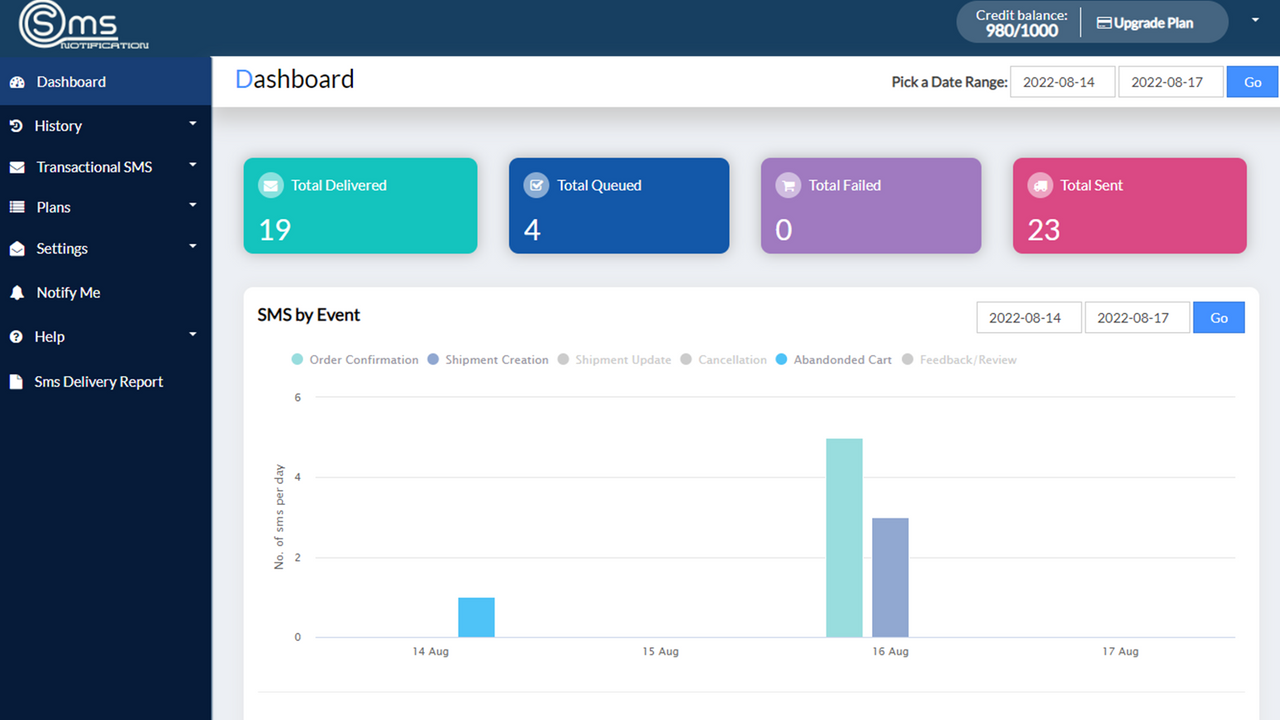
Task: Click the top end date field 2022-08-17
Action: pyautogui.click(x=1171, y=82)
